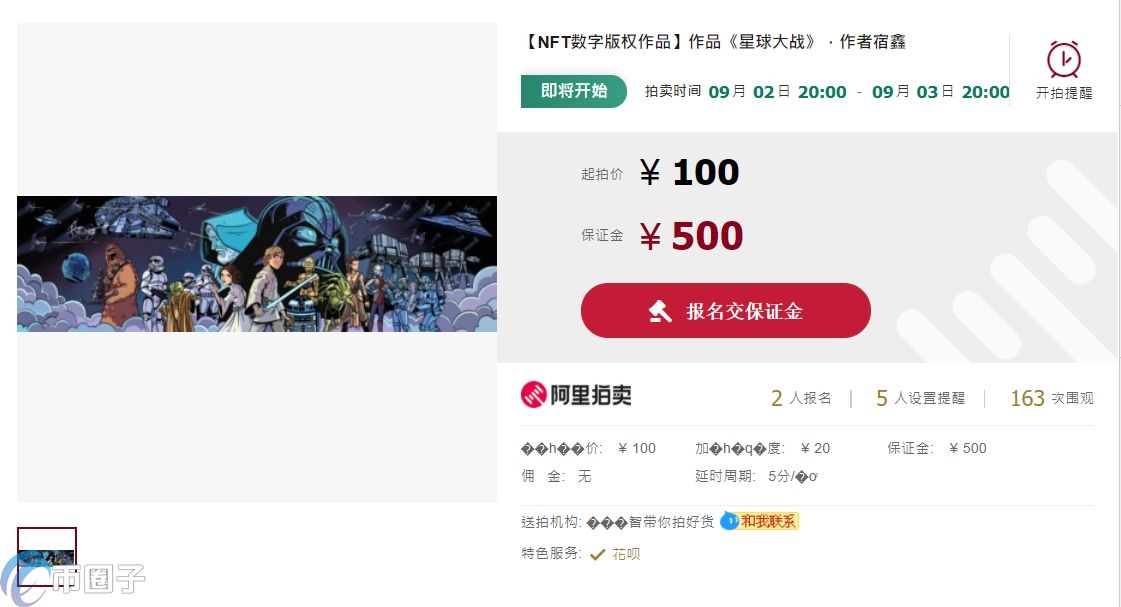The height and width of the screenshot is (607, 1121).
Task: Click the blue chat icon beside 和我联系
Action: tap(729, 521)
